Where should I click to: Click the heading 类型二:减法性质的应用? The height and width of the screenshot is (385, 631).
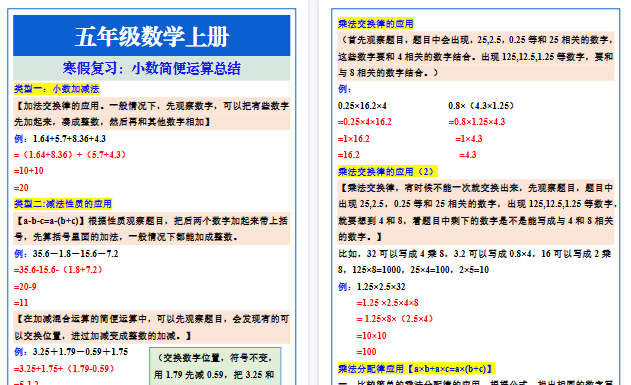tap(63, 204)
